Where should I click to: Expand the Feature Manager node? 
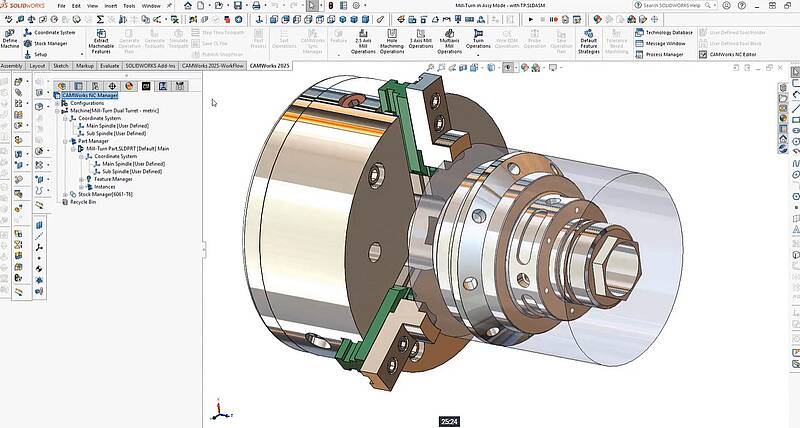(80, 179)
